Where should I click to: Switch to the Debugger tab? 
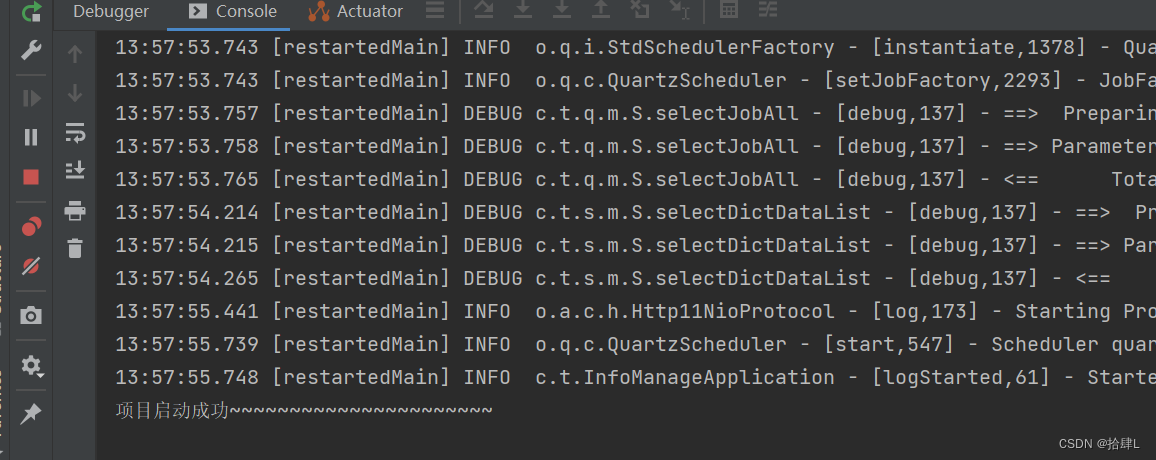tap(111, 11)
